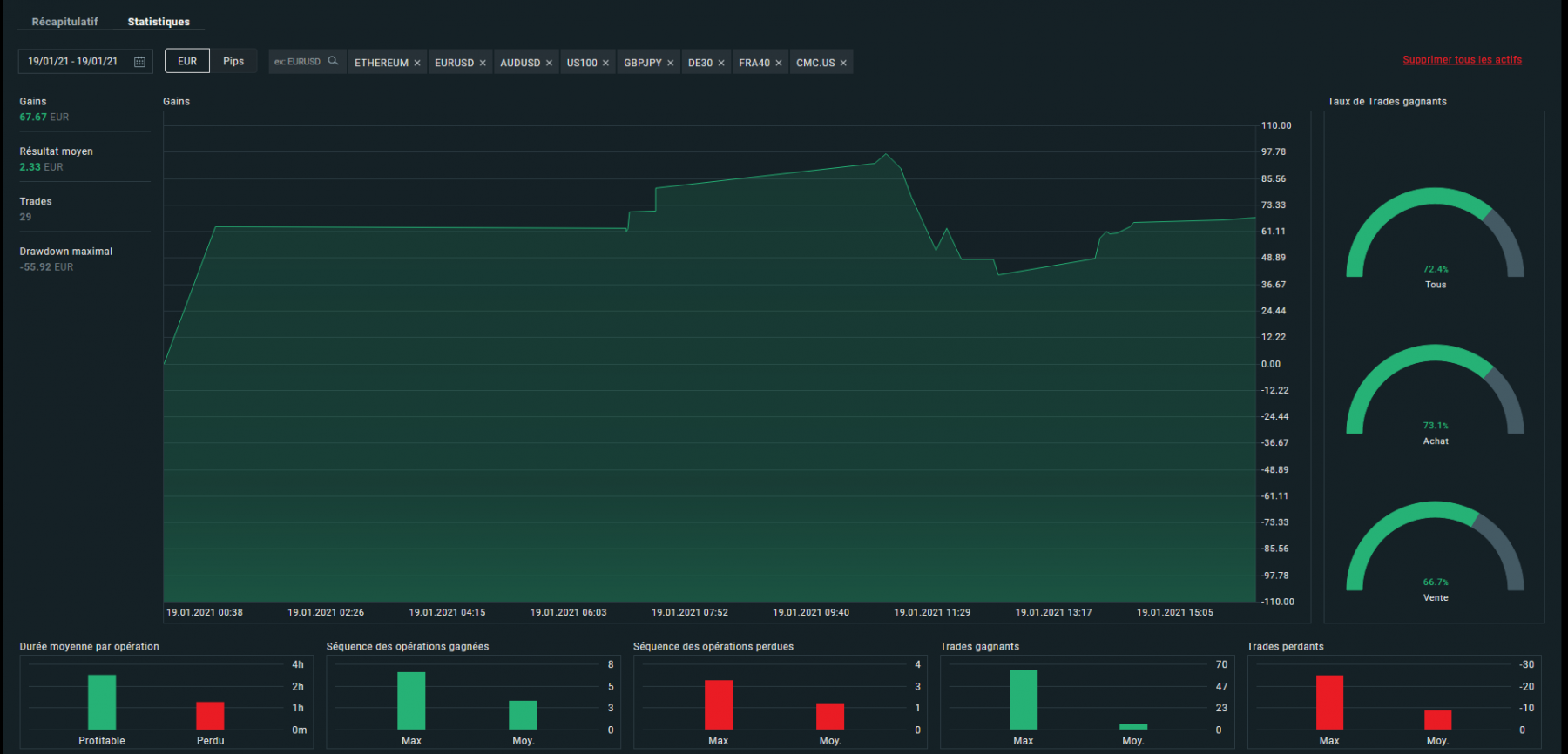The height and width of the screenshot is (754, 1568).
Task: Remove the ETHEREUM asset filter tag
Action: (417, 63)
